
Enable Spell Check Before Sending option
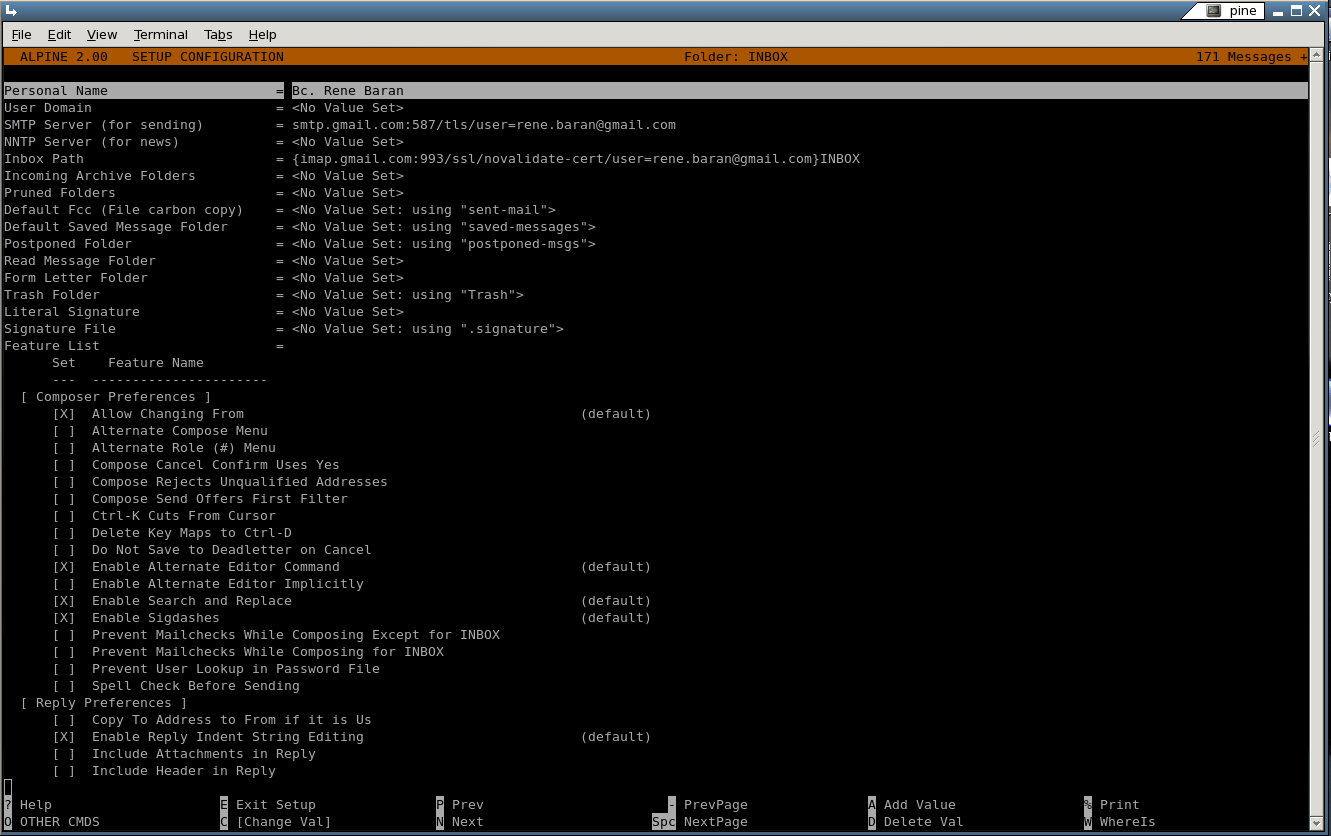click(64, 686)
